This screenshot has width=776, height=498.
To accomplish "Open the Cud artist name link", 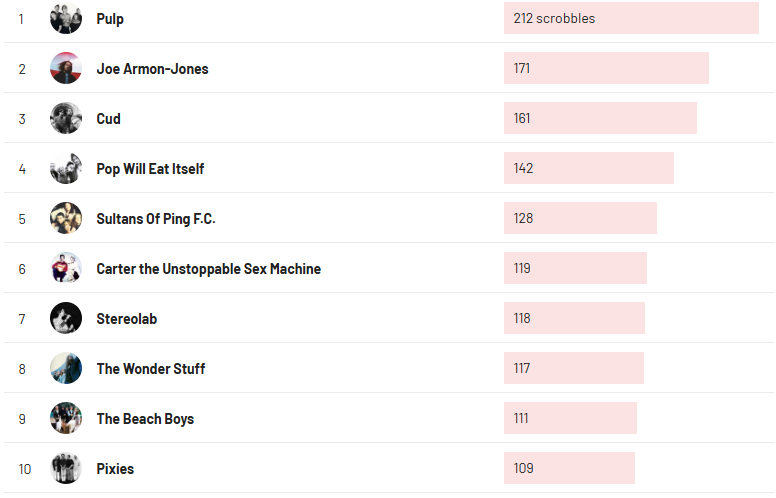I will [108, 119].
